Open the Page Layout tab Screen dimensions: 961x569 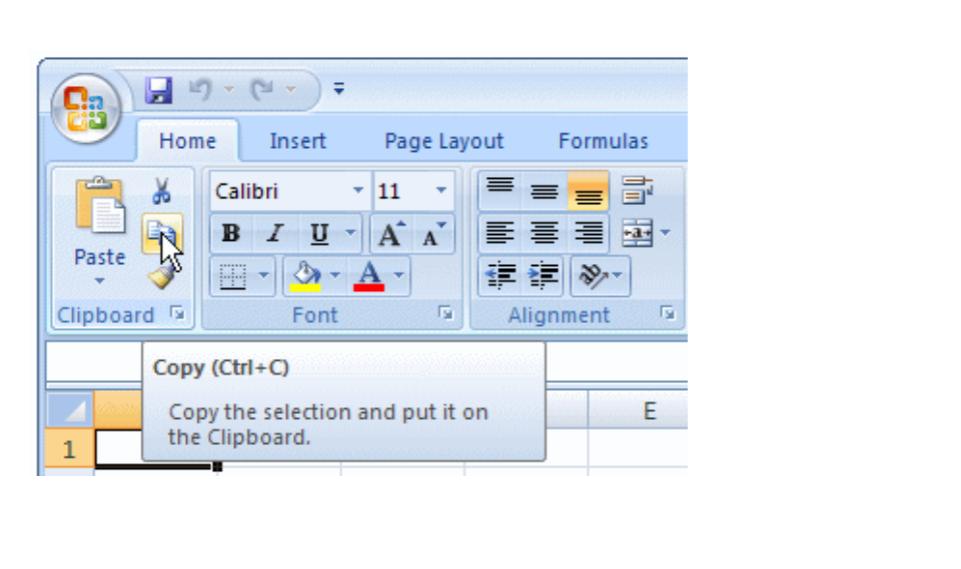click(444, 142)
